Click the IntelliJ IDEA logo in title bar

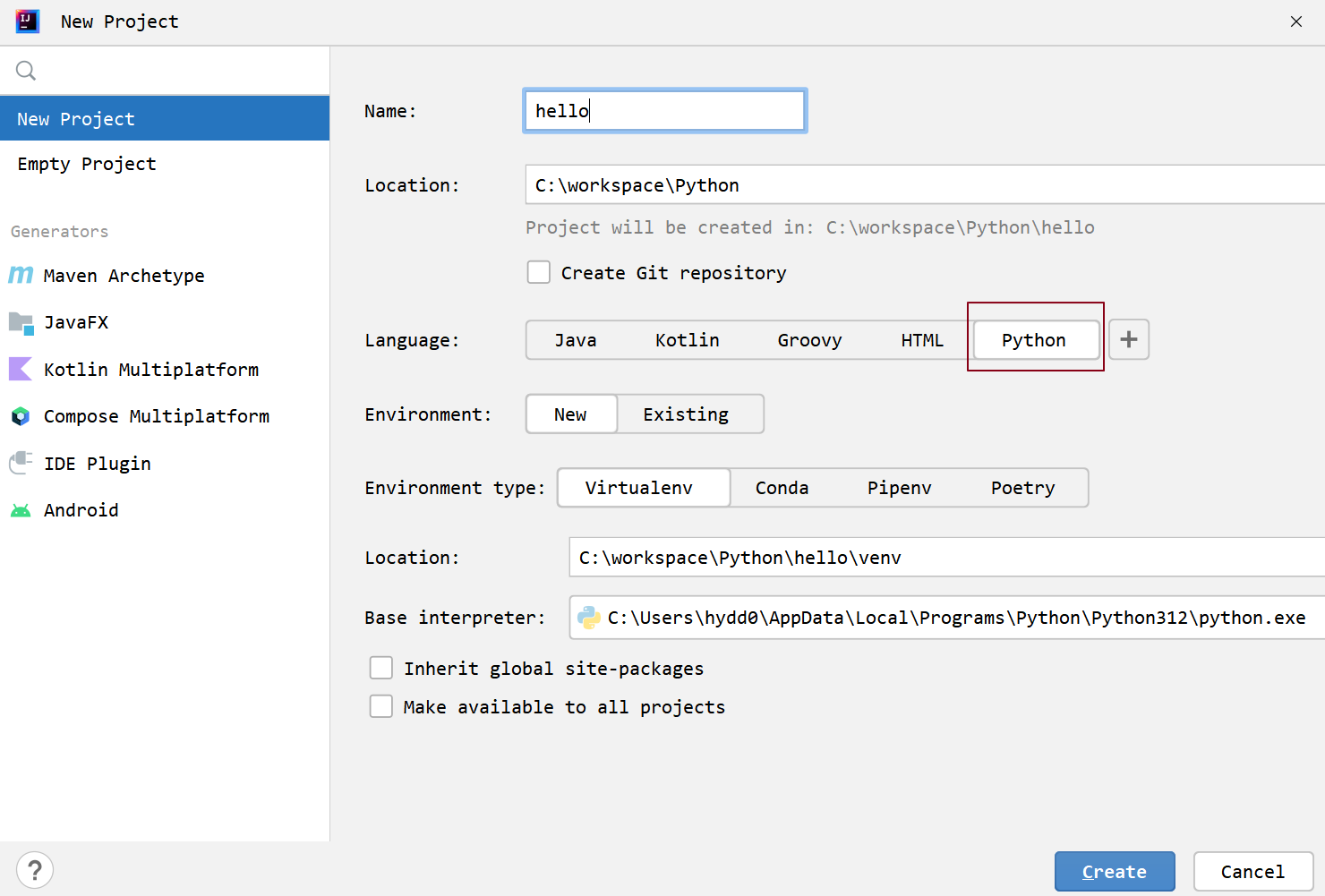(x=28, y=21)
